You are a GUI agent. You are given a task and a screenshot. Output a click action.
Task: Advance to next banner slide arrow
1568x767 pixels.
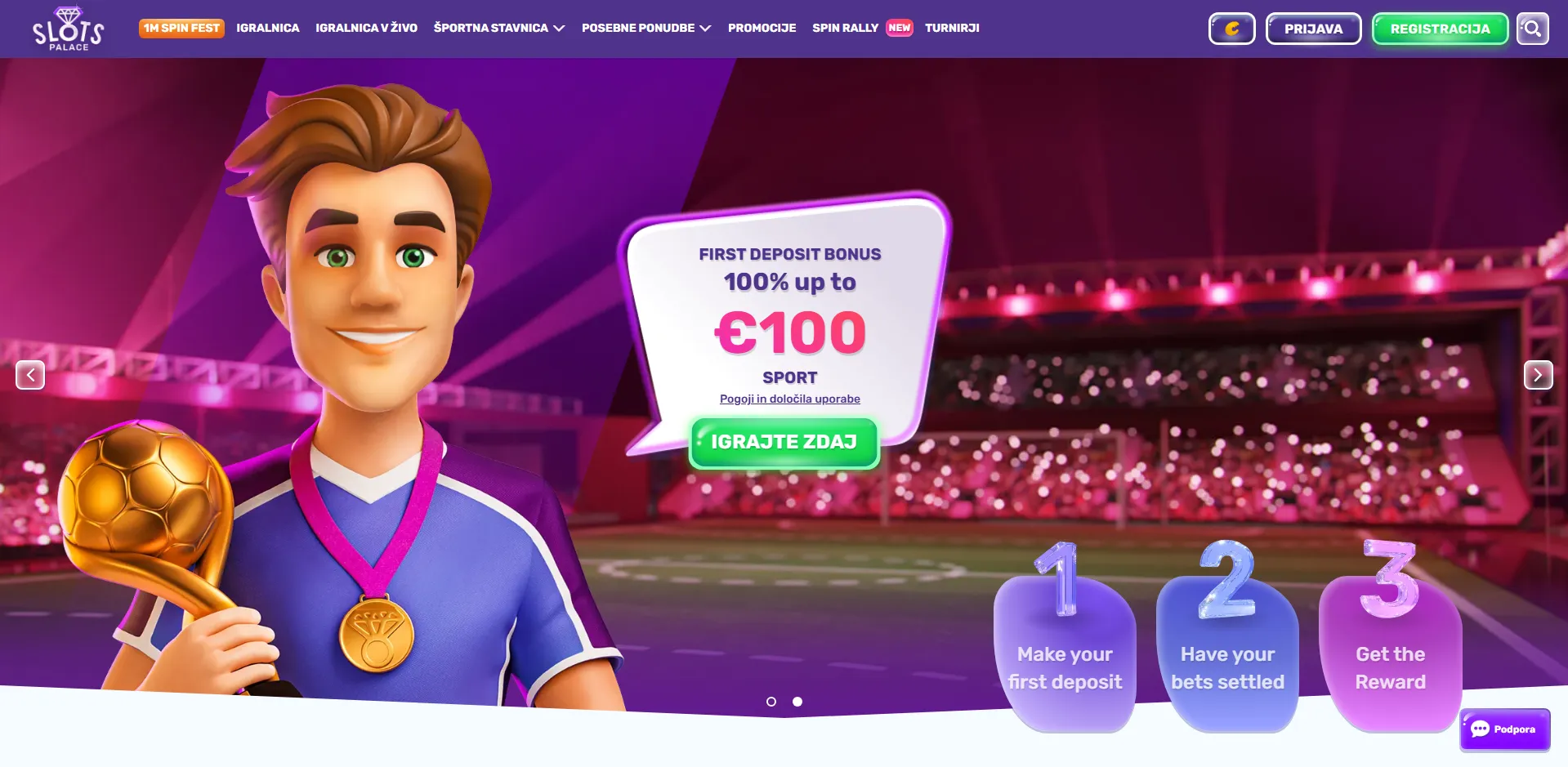click(1538, 375)
